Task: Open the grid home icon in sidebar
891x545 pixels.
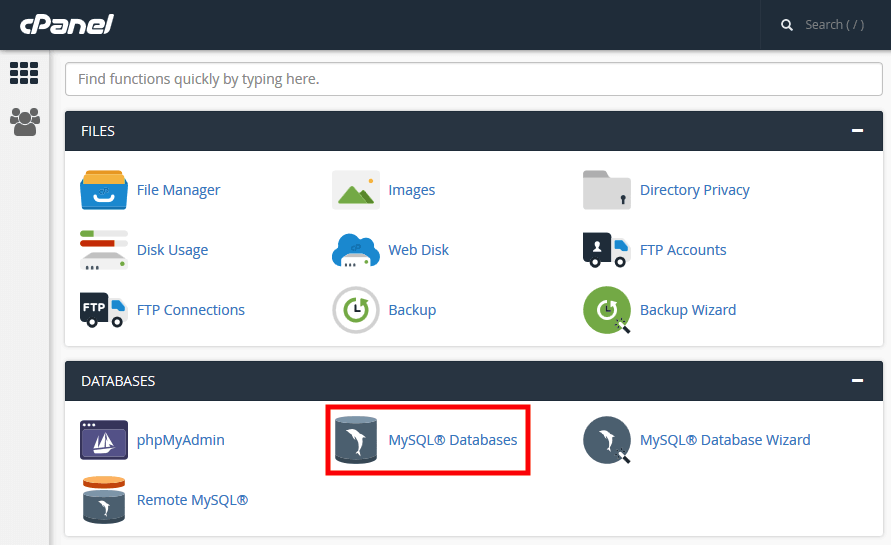Action: 24,73
